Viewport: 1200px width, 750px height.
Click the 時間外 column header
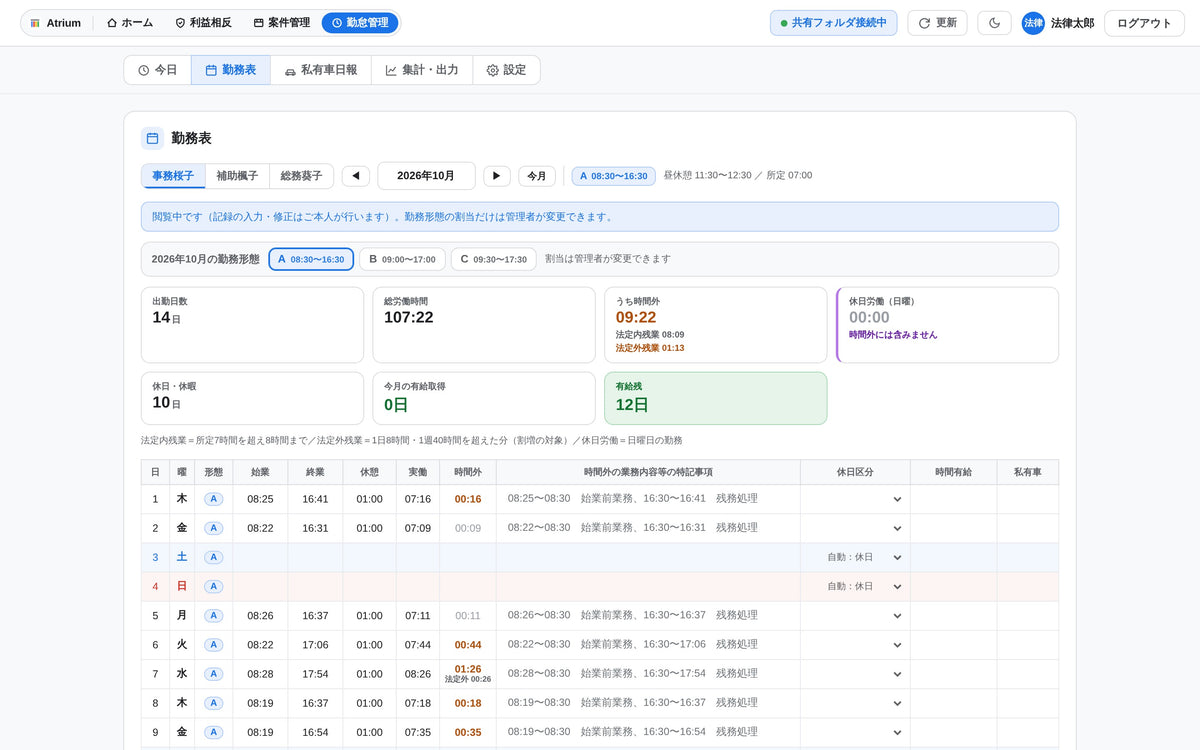[x=468, y=472]
